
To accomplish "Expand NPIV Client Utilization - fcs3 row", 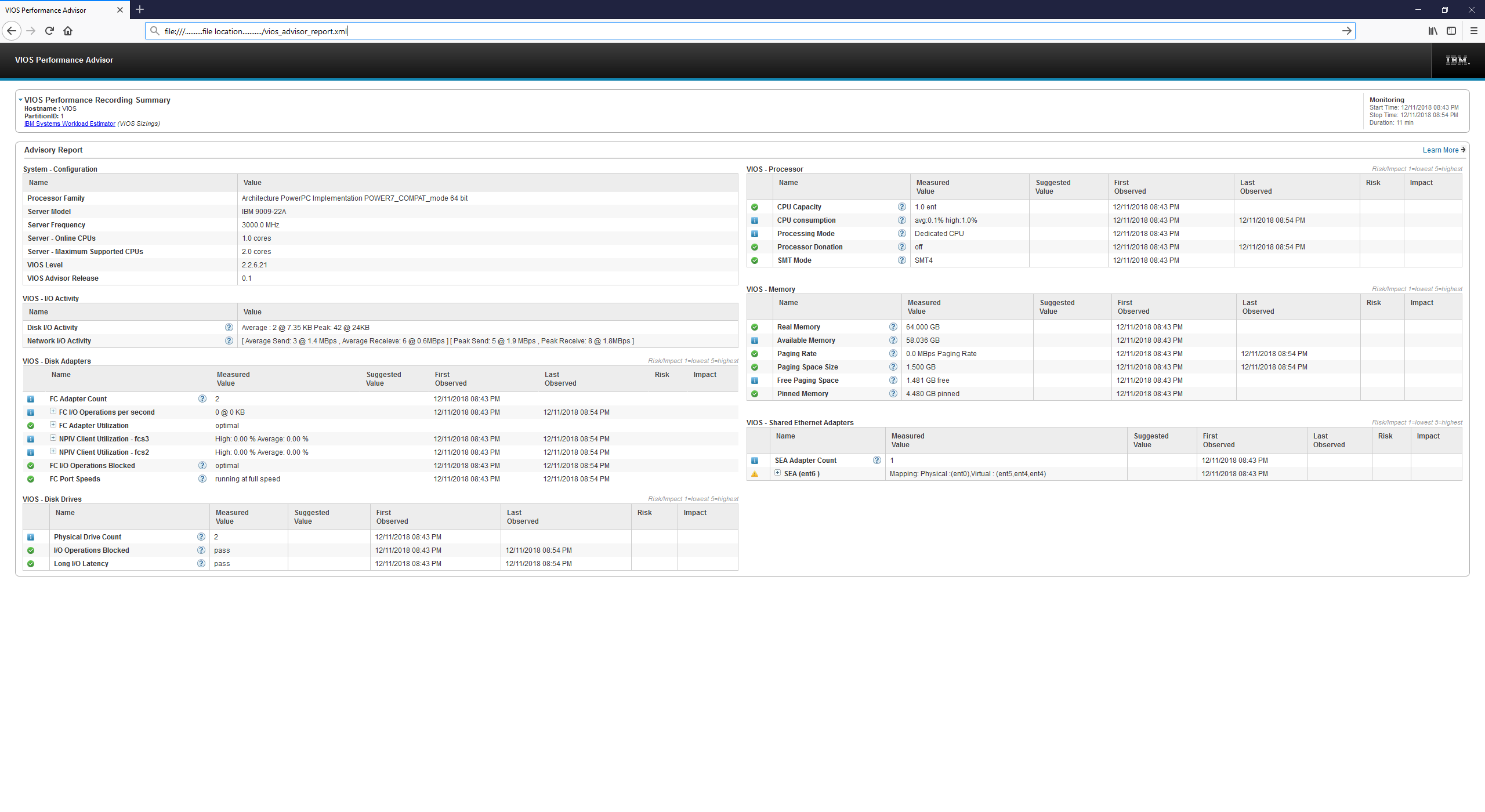I will coord(53,438).
